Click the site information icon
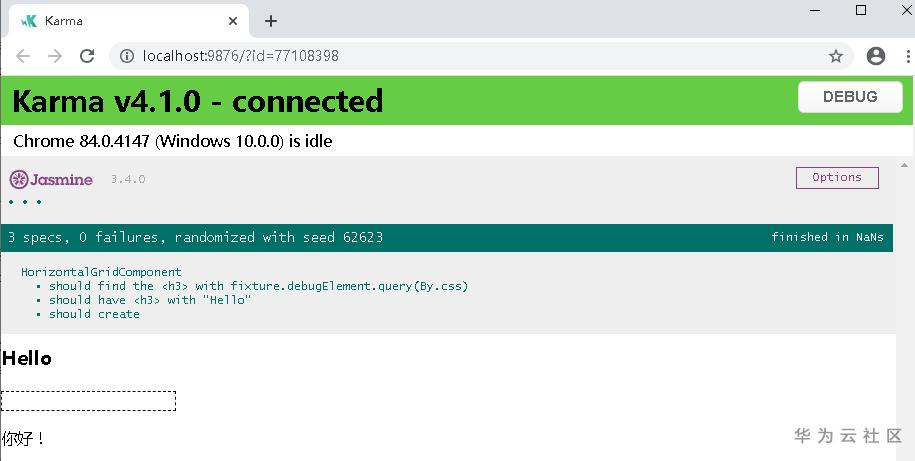This screenshot has height=461, width=915. point(127,56)
